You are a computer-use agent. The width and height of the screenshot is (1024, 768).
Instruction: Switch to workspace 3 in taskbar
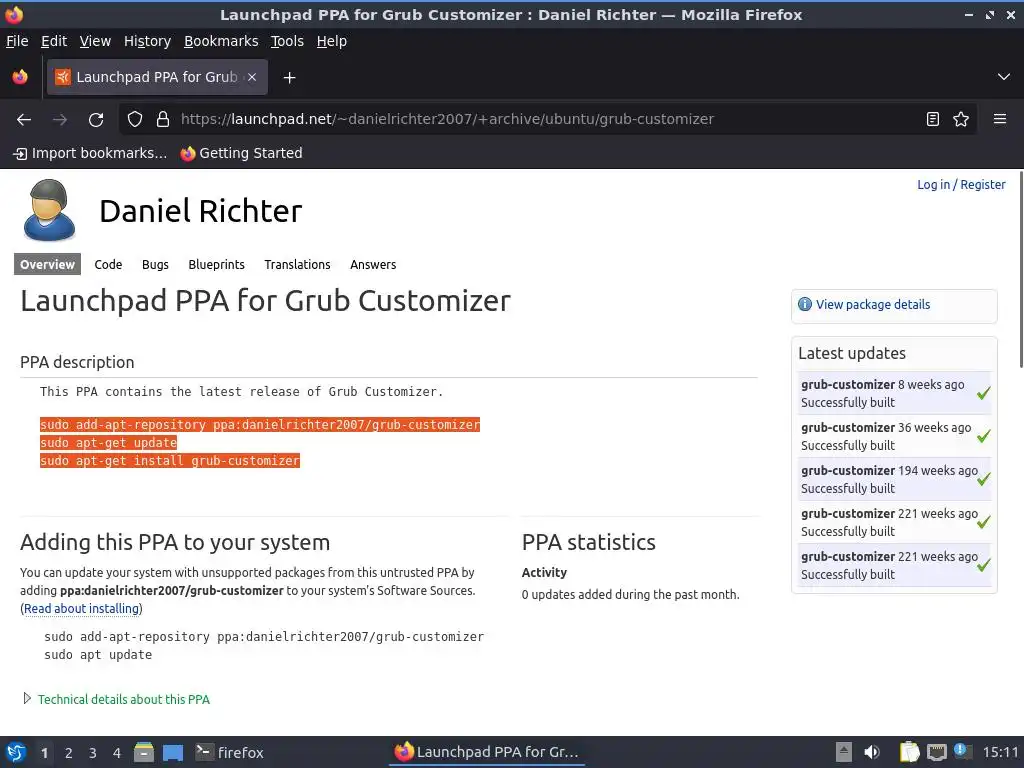coord(93,753)
